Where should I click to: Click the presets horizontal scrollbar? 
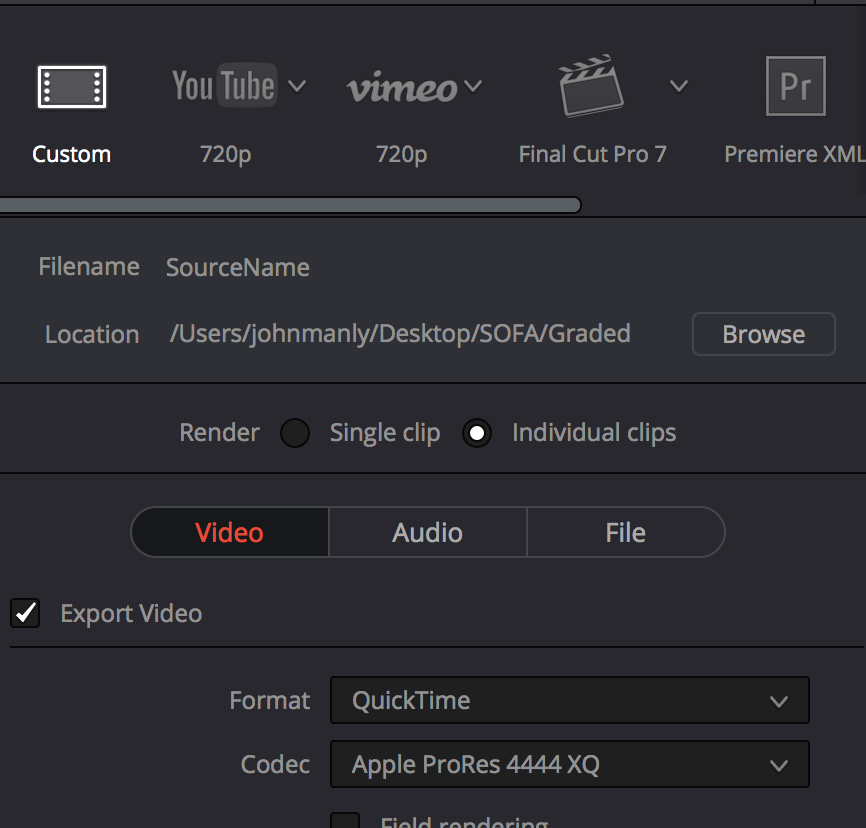tap(290, 204)
